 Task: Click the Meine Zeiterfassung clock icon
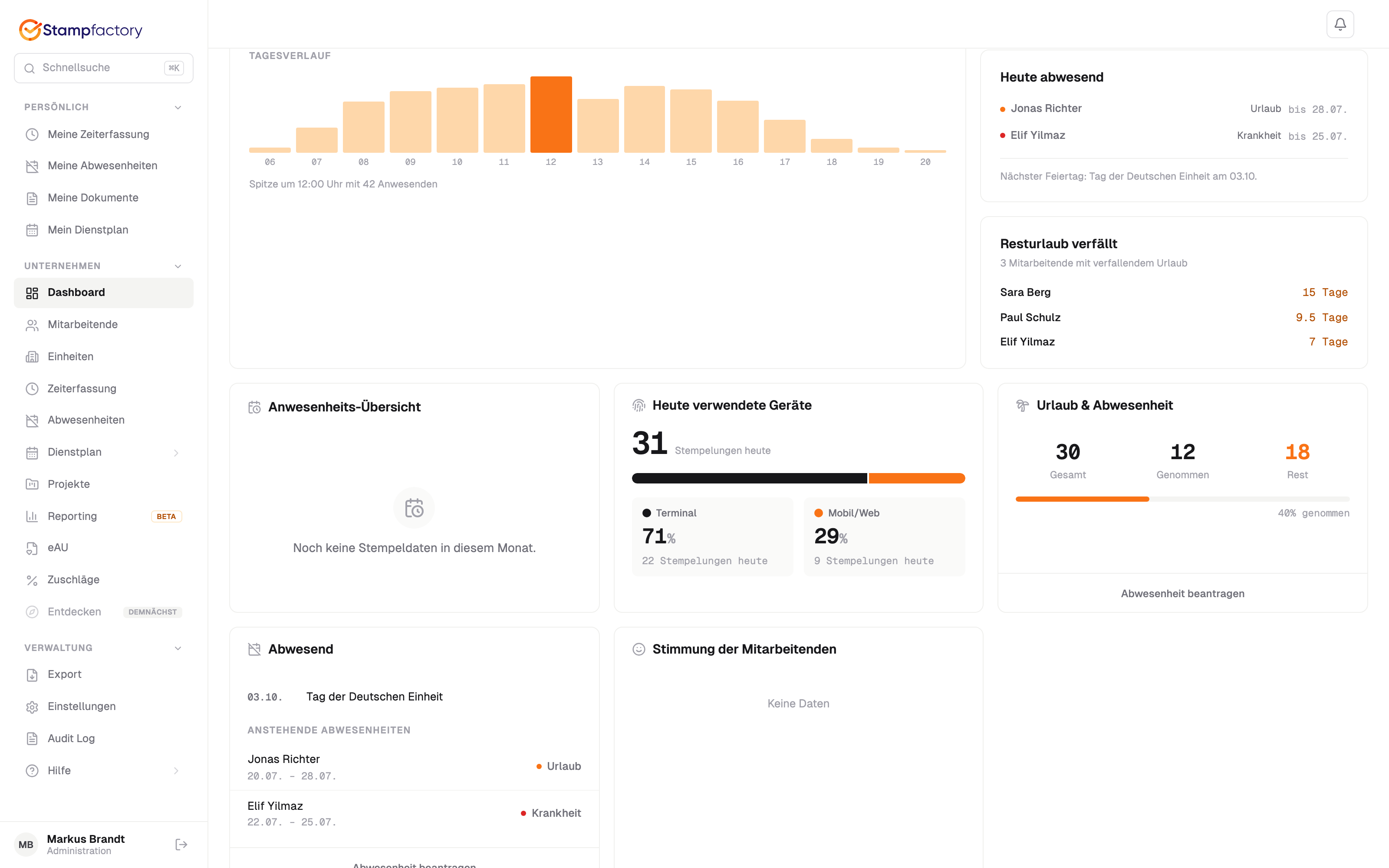point(32,135)
